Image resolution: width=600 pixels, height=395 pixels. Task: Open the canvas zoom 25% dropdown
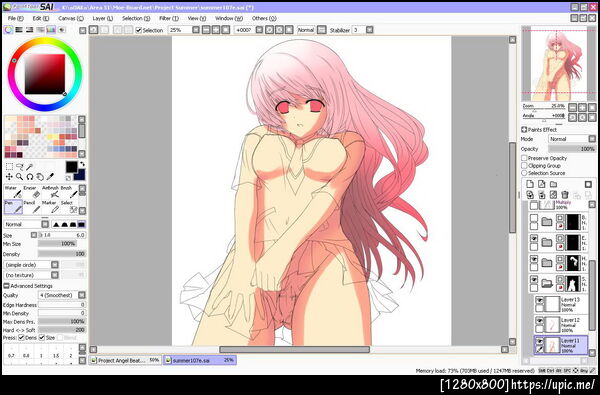(x=196, y=30)
